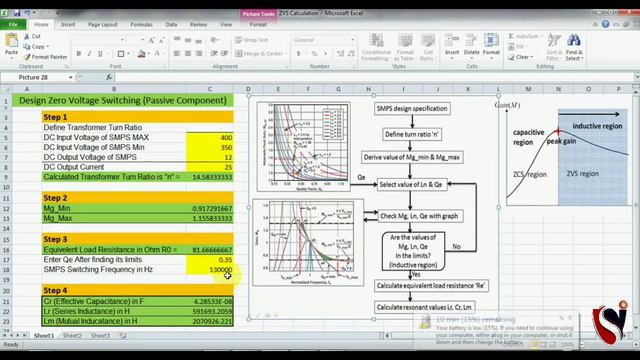Click the Insert Function fx button
The width and height of the screenshot is (640, 360).
click(x=109, y=77)
